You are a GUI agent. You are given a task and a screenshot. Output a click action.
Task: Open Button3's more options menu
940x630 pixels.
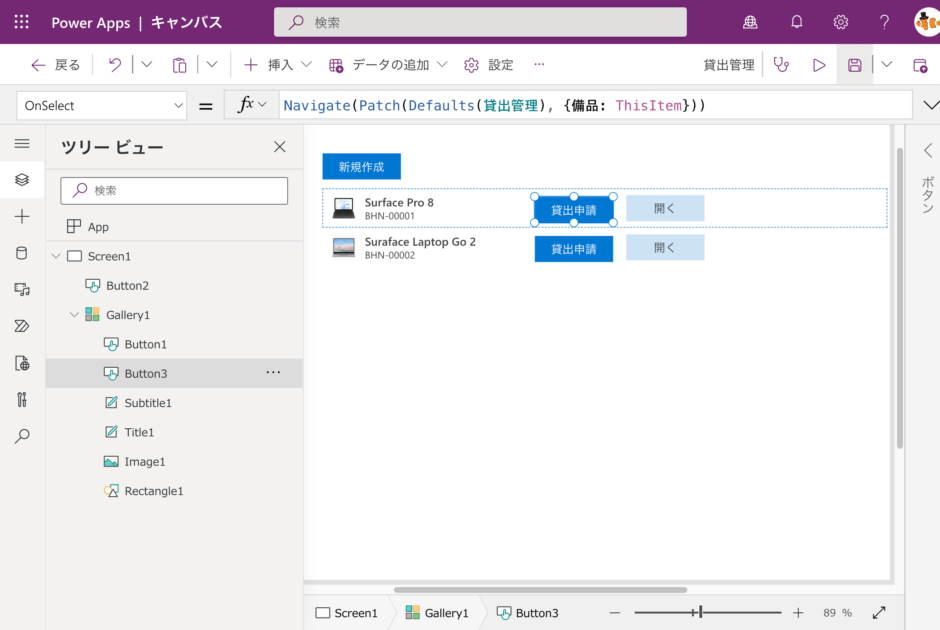click(x=272, y=372)
